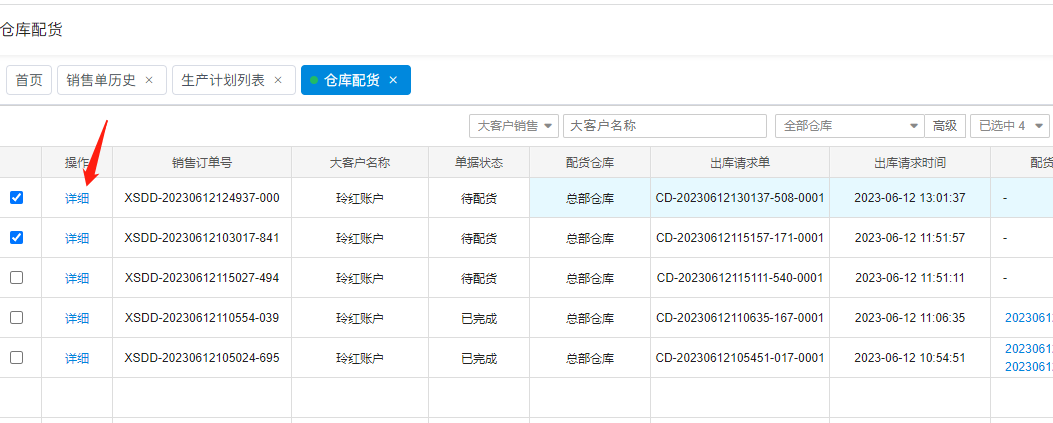Focus the 大客户名称 search field
Image resolution: width=1053 pixels, height=423 pixels.
(x=665, y=126)
